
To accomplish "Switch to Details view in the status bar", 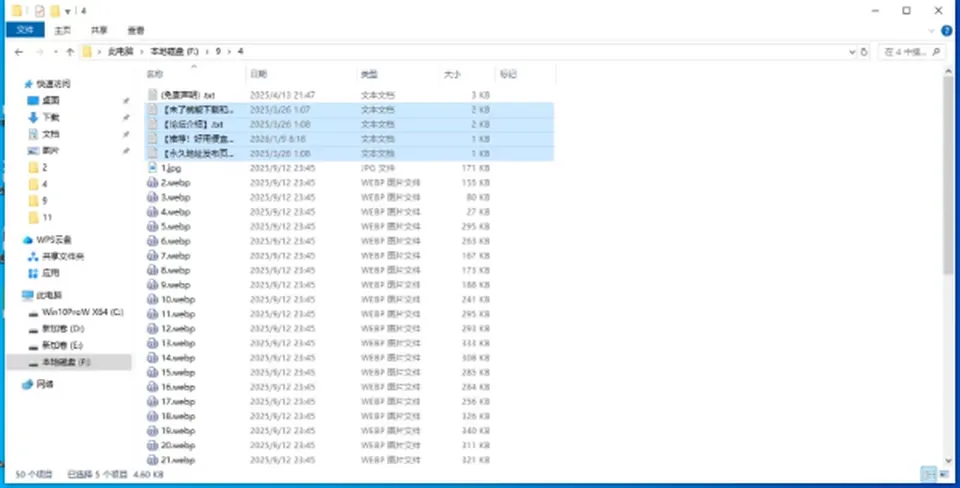I will (x=928, y=474).
